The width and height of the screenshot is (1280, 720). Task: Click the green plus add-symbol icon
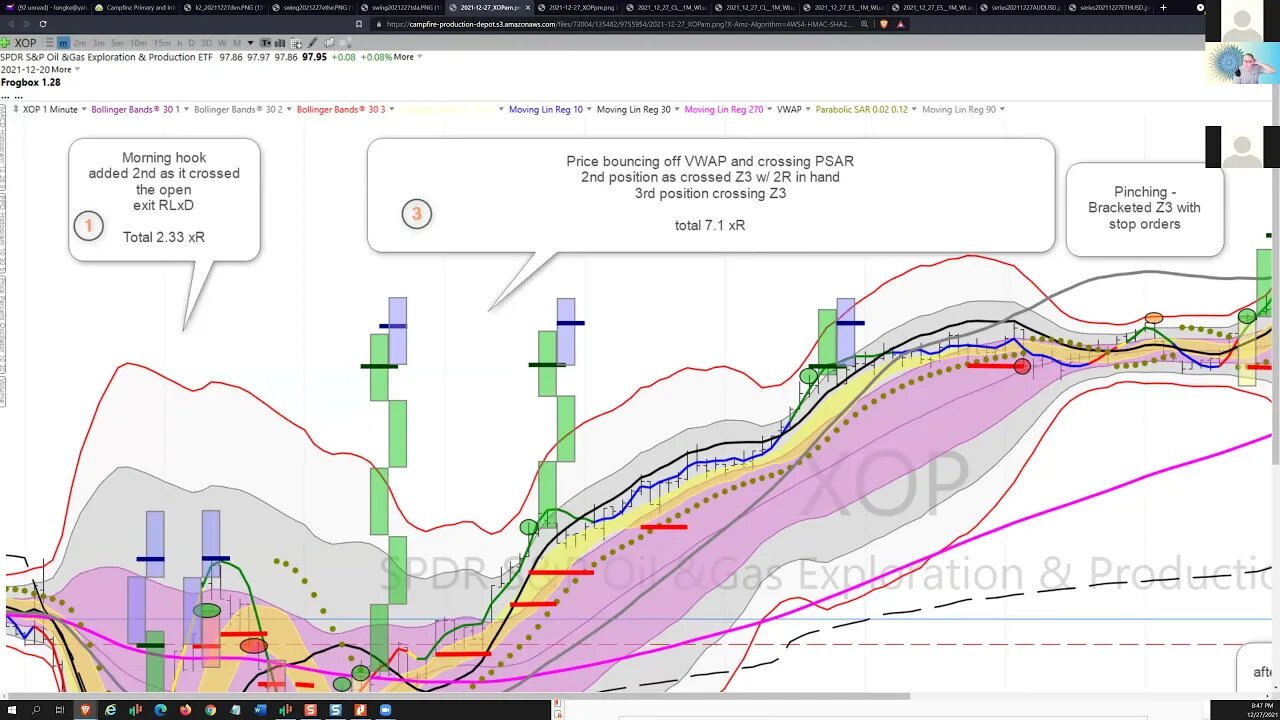coord(6,43)
